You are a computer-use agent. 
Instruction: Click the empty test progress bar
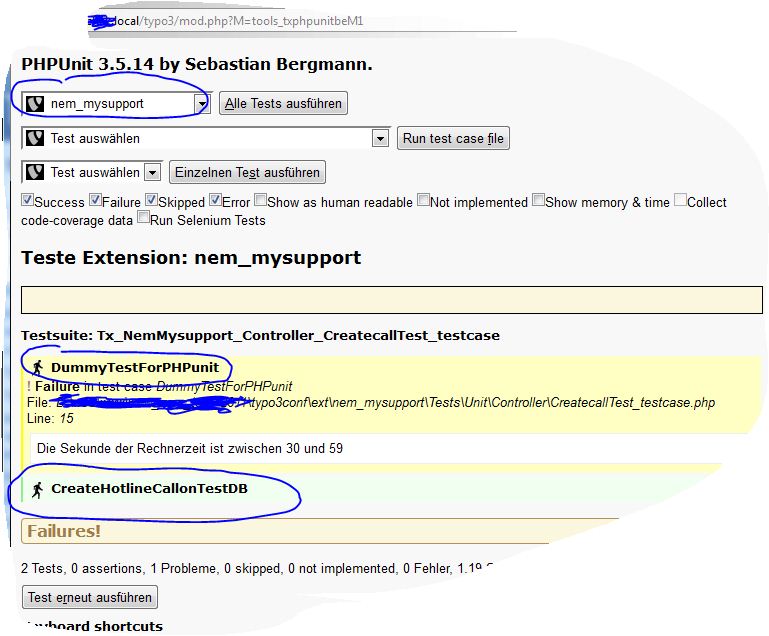click(x=392, y=300)
